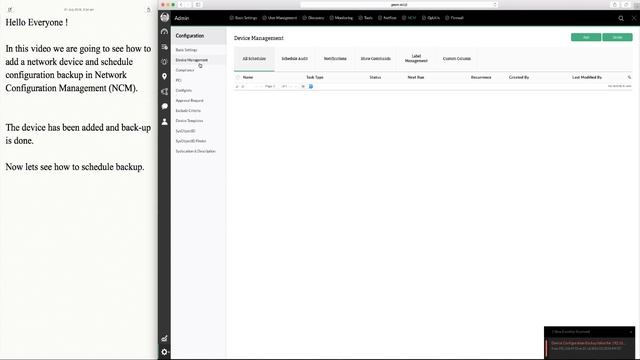The height and width of the screenshot is (360, 640).
Task: Select Device Templates in Configuration sidebar
Action: point(189,121)
